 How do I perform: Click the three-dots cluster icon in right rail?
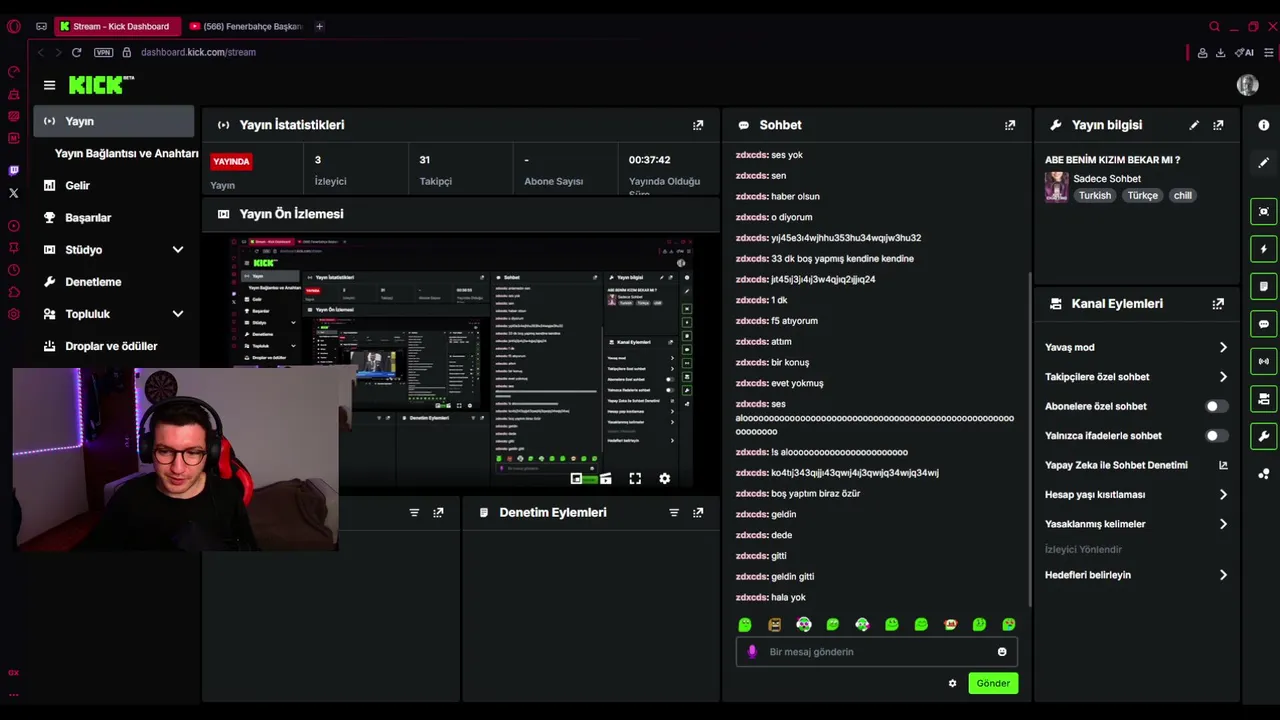click(x=1264, y=474)
